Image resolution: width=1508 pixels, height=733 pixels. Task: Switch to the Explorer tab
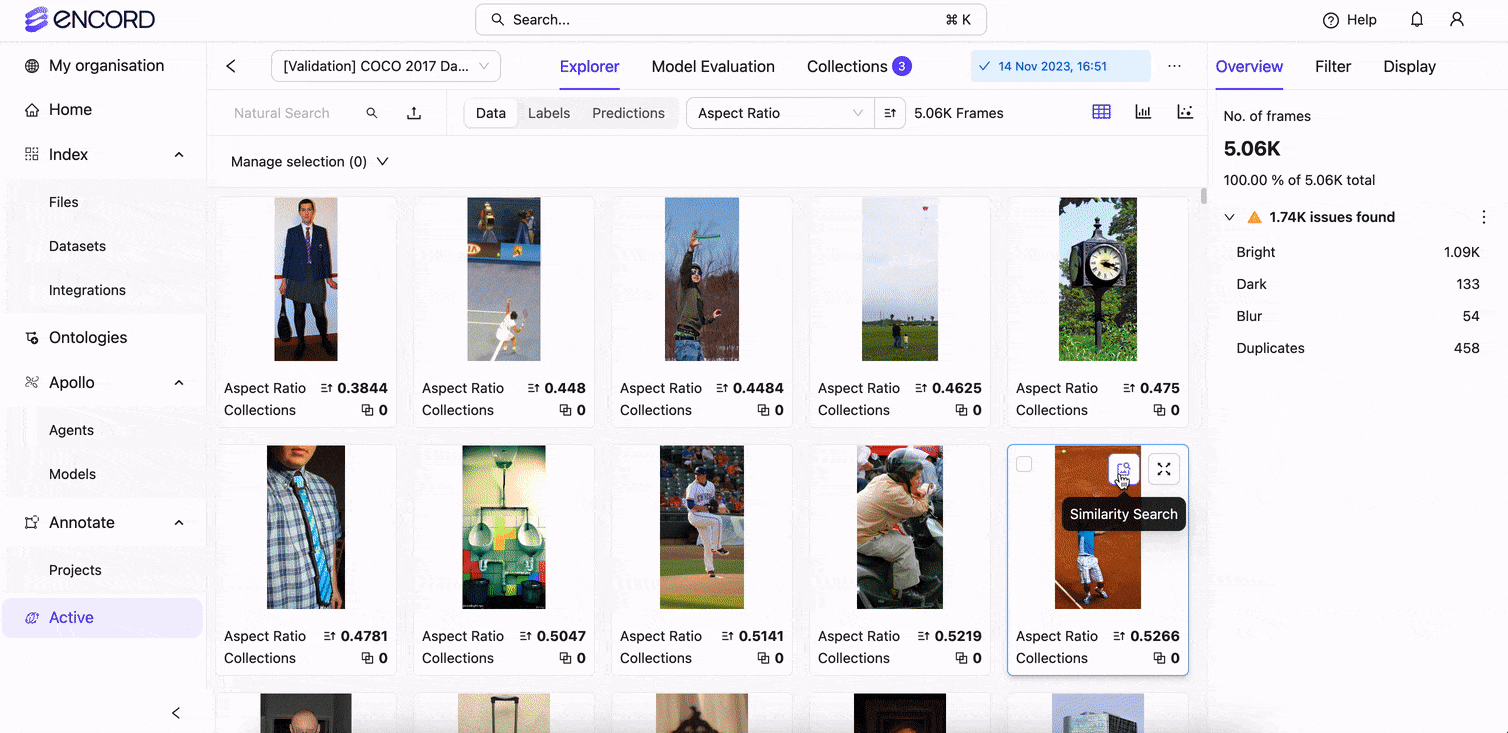589,66
